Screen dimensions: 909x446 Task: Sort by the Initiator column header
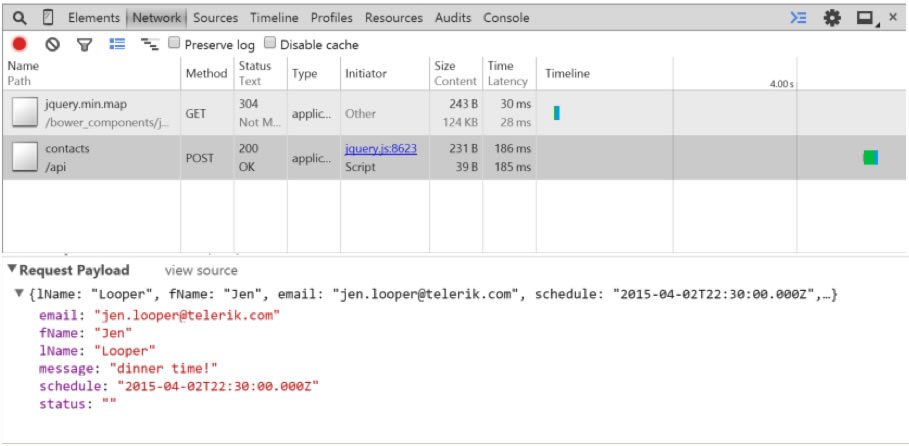pos(385,73)
